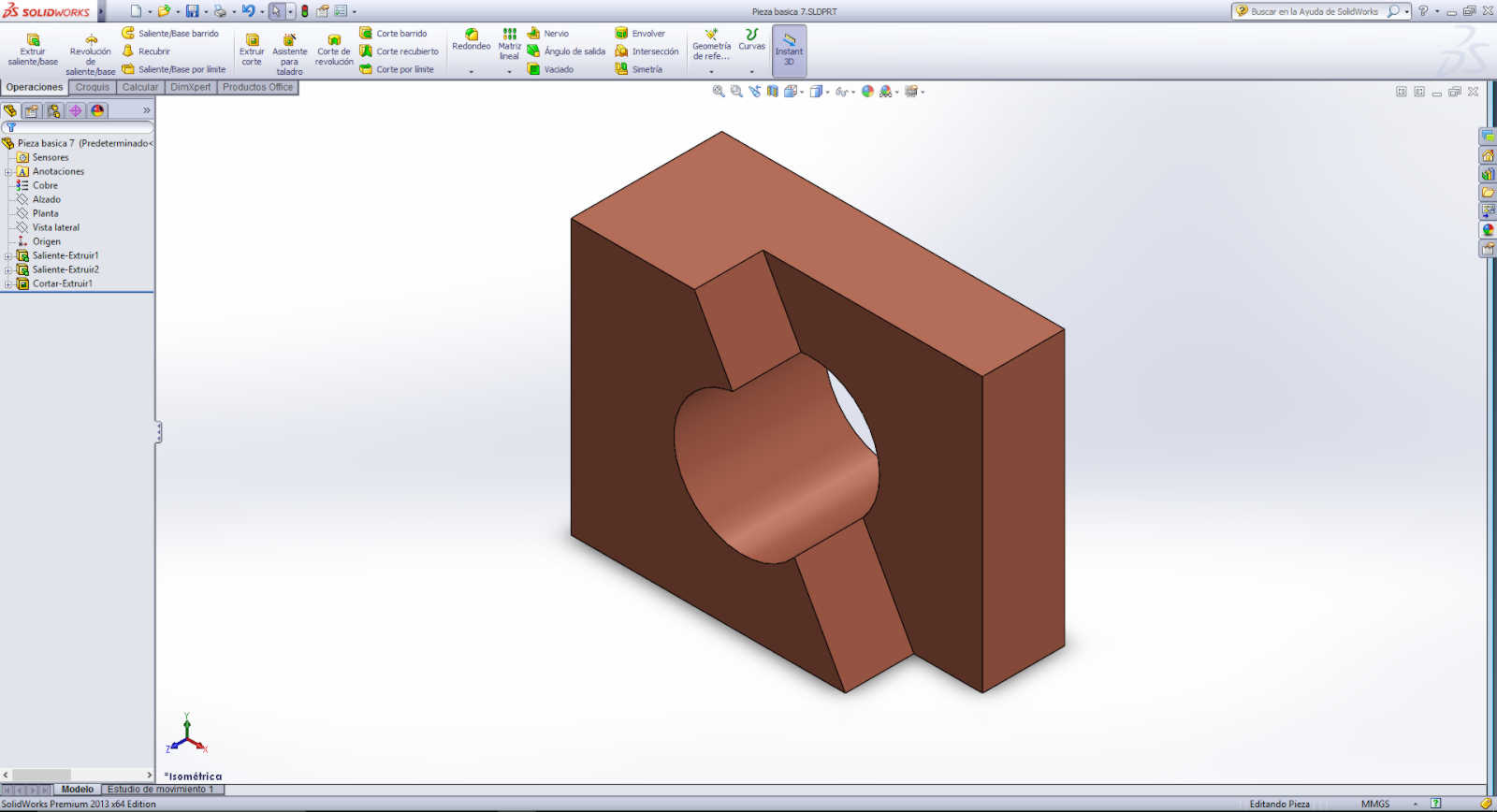Expand the Saliente-Extruir1 feature node

[8, 256]
